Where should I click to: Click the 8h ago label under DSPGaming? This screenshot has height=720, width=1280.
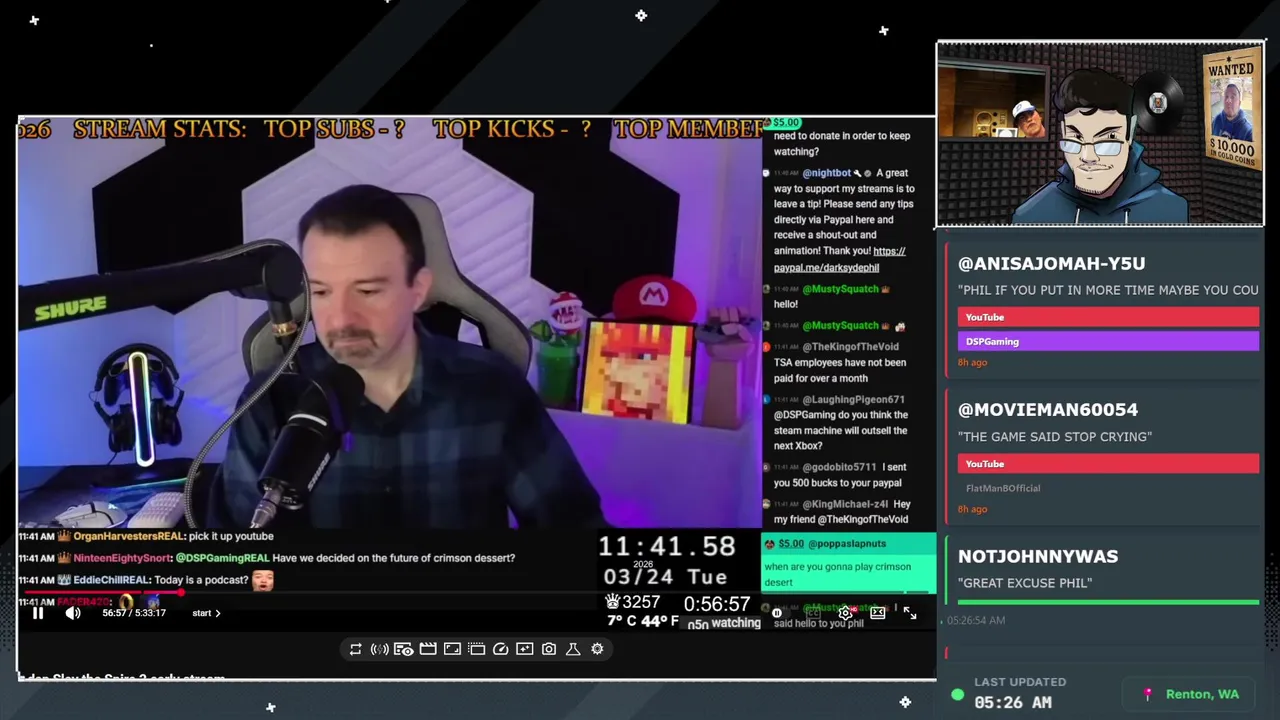(x=972, y=362)
